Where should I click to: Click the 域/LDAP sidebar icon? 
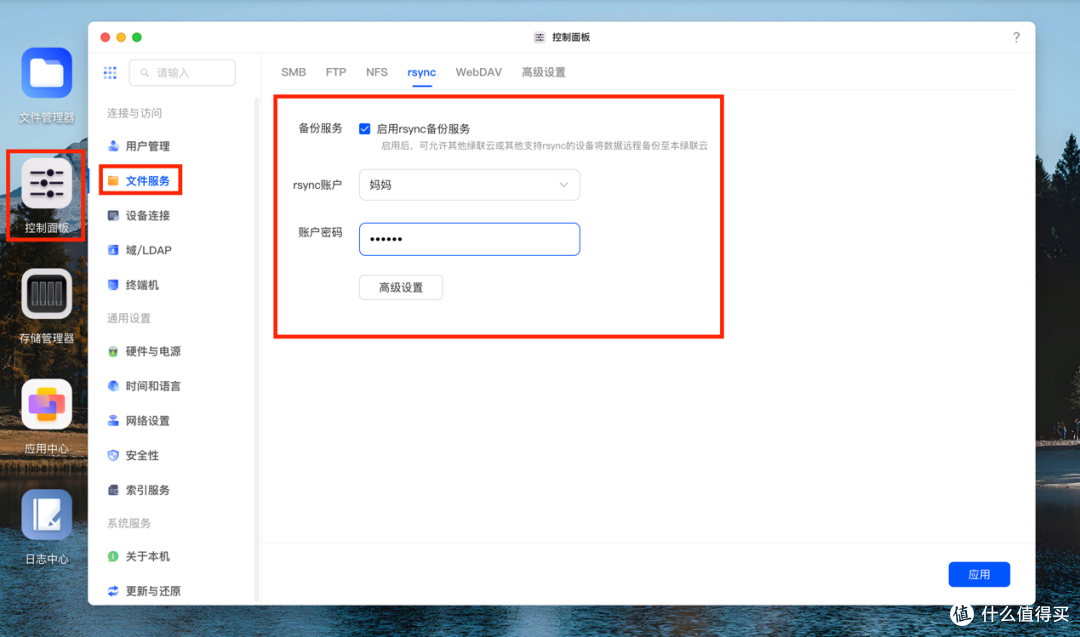113,250
